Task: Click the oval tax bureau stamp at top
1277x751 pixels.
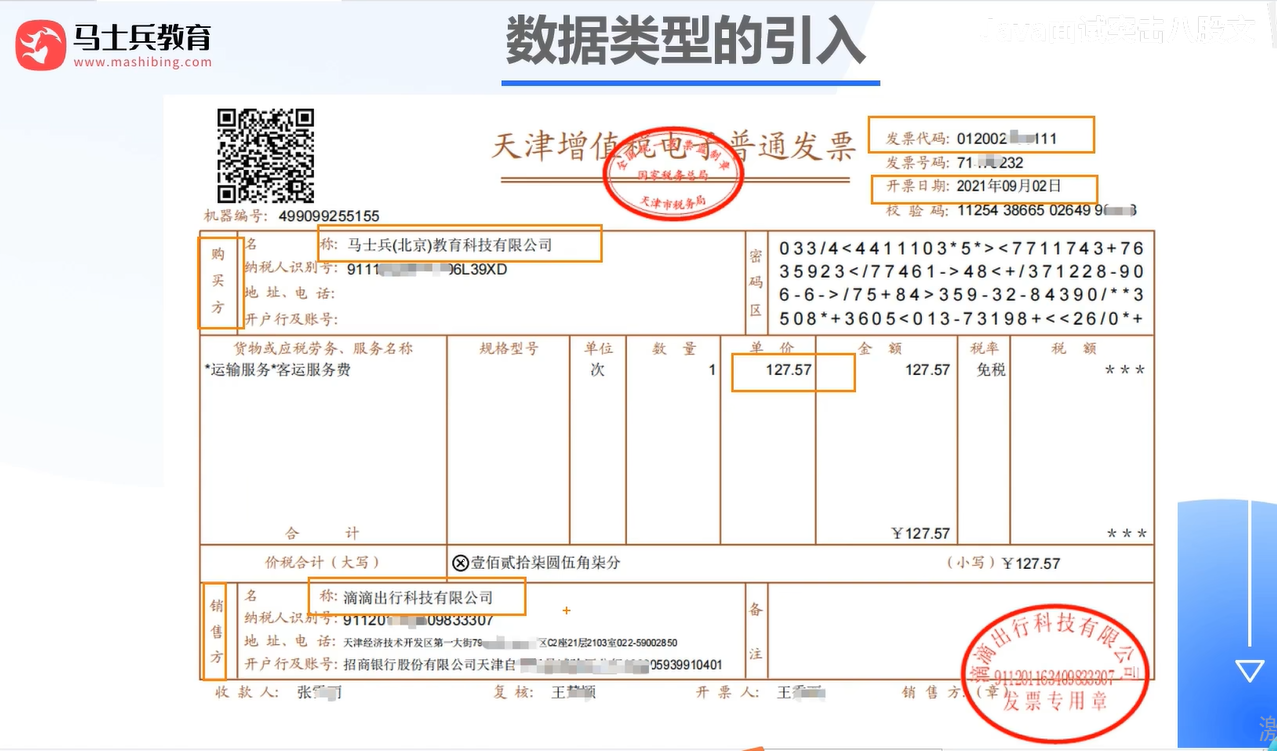Action: [674, 175]
